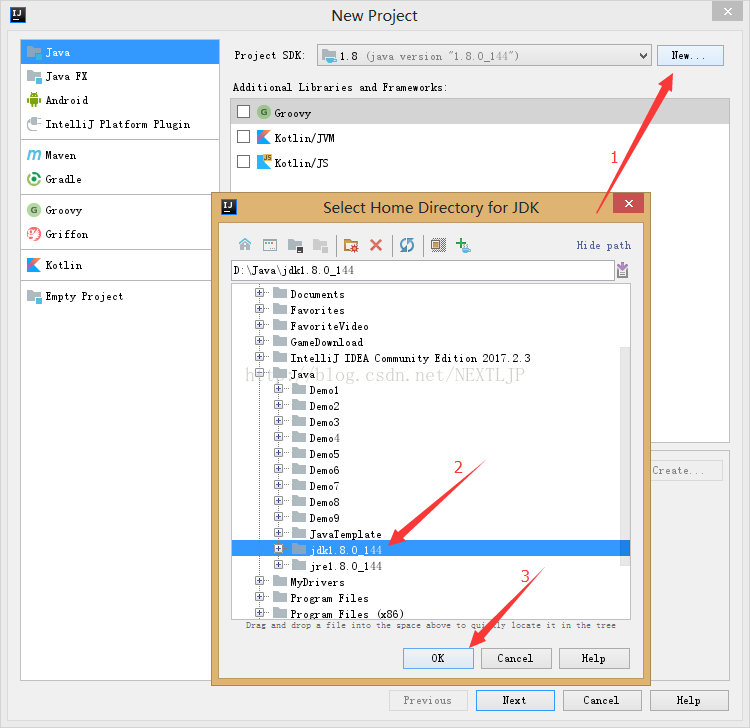Click OK in JDK directory dialog
Screen dimensions: 750x728
click(438, 658)
